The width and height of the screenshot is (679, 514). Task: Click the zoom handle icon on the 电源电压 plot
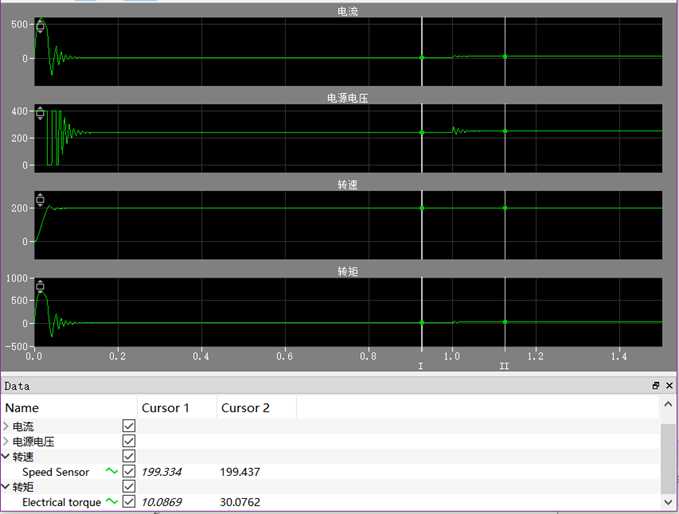(40, 113)
